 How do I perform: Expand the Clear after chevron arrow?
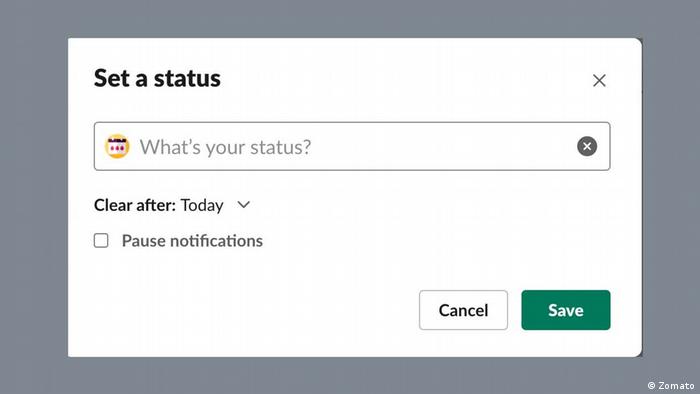[x=243, y=205]
